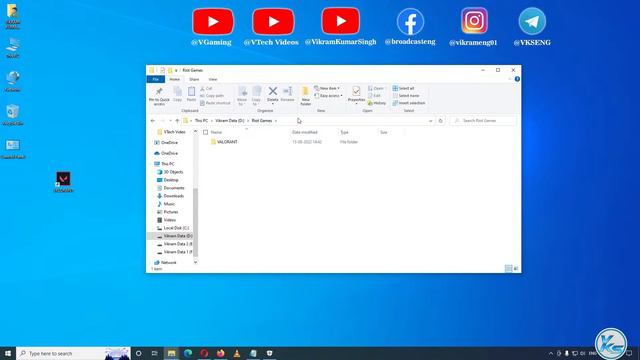
Task: Select Documents in the navigation pane
Action: [173, 188]
